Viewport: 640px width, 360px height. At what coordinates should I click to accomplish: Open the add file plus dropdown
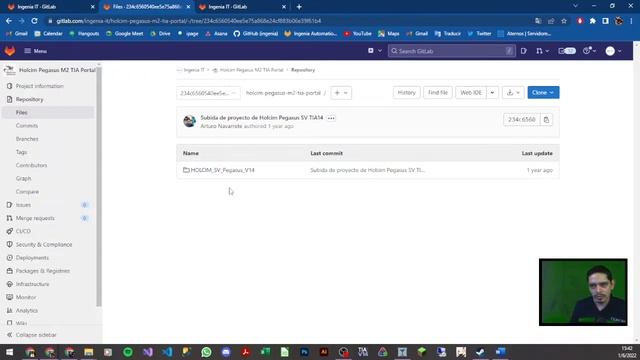click(x=341, y=93)
